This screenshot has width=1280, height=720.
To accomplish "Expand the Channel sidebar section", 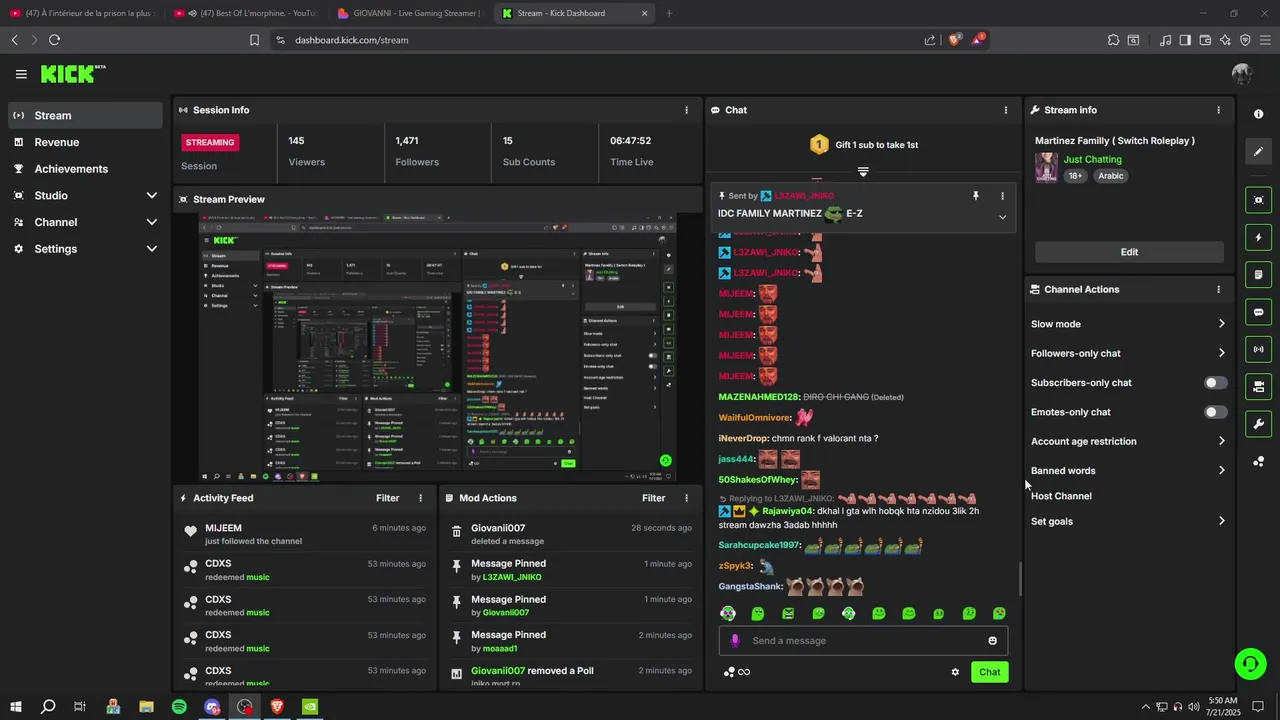I will (85, 222).
